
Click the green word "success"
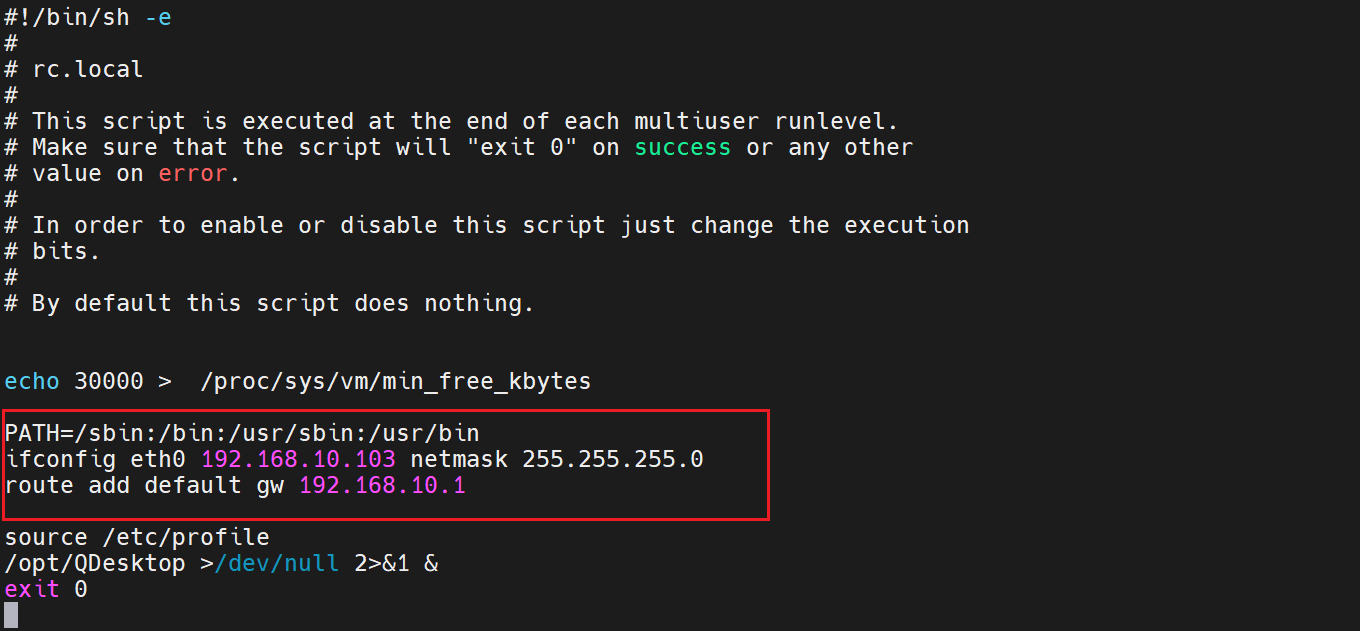pos(683,147)
